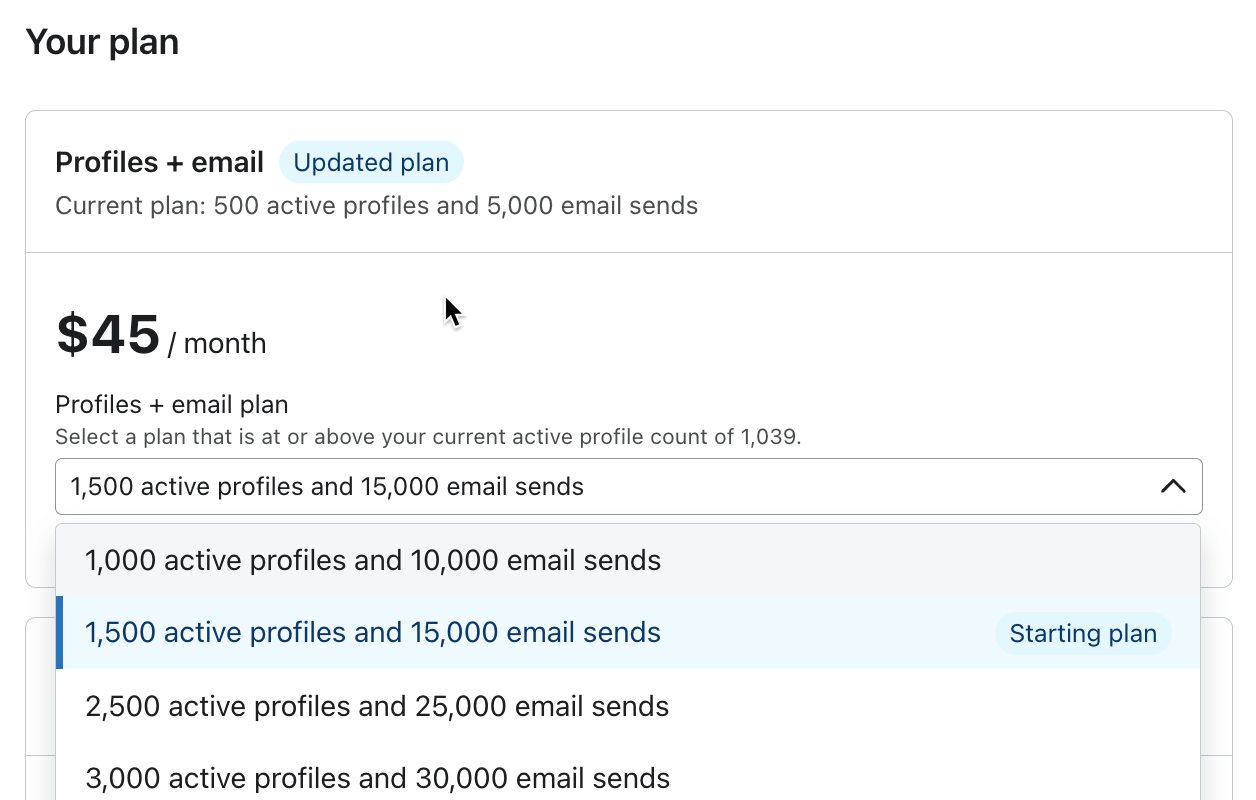Select 3,000 active profiles and 30,000 sends

pos(377,778)
